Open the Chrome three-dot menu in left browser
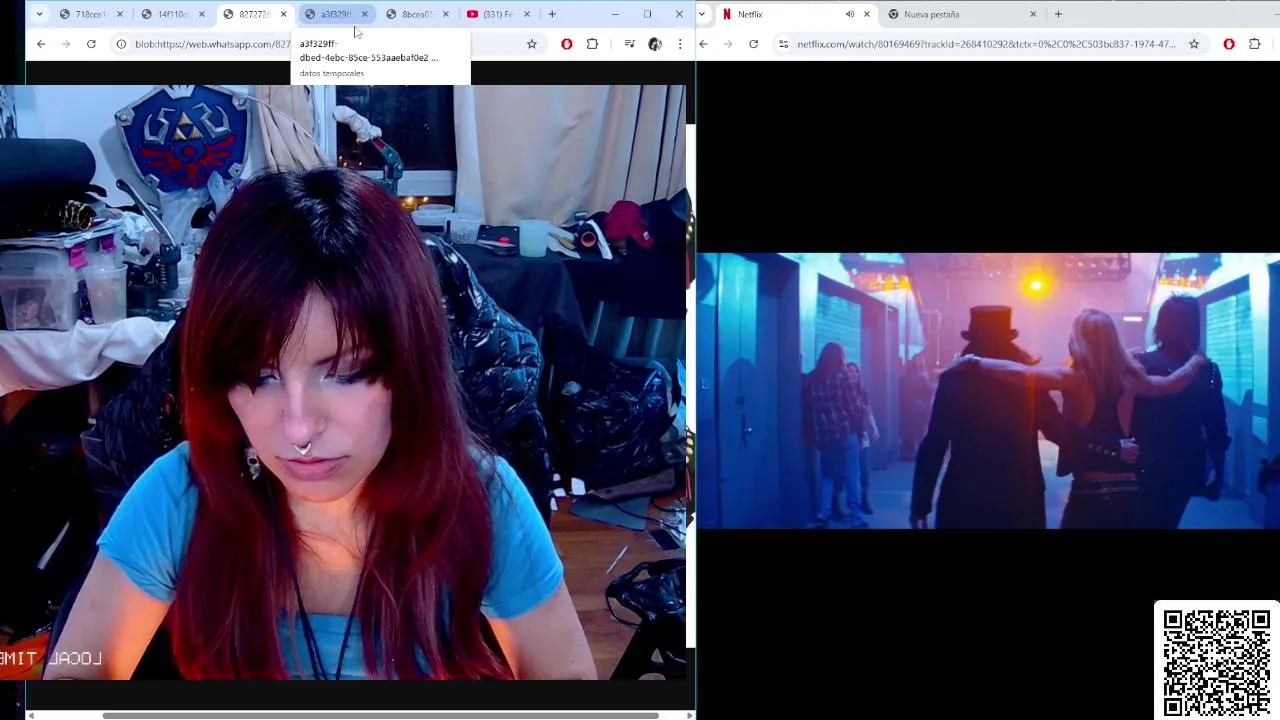Screen dimensions: 1280x720 point(680,44)
